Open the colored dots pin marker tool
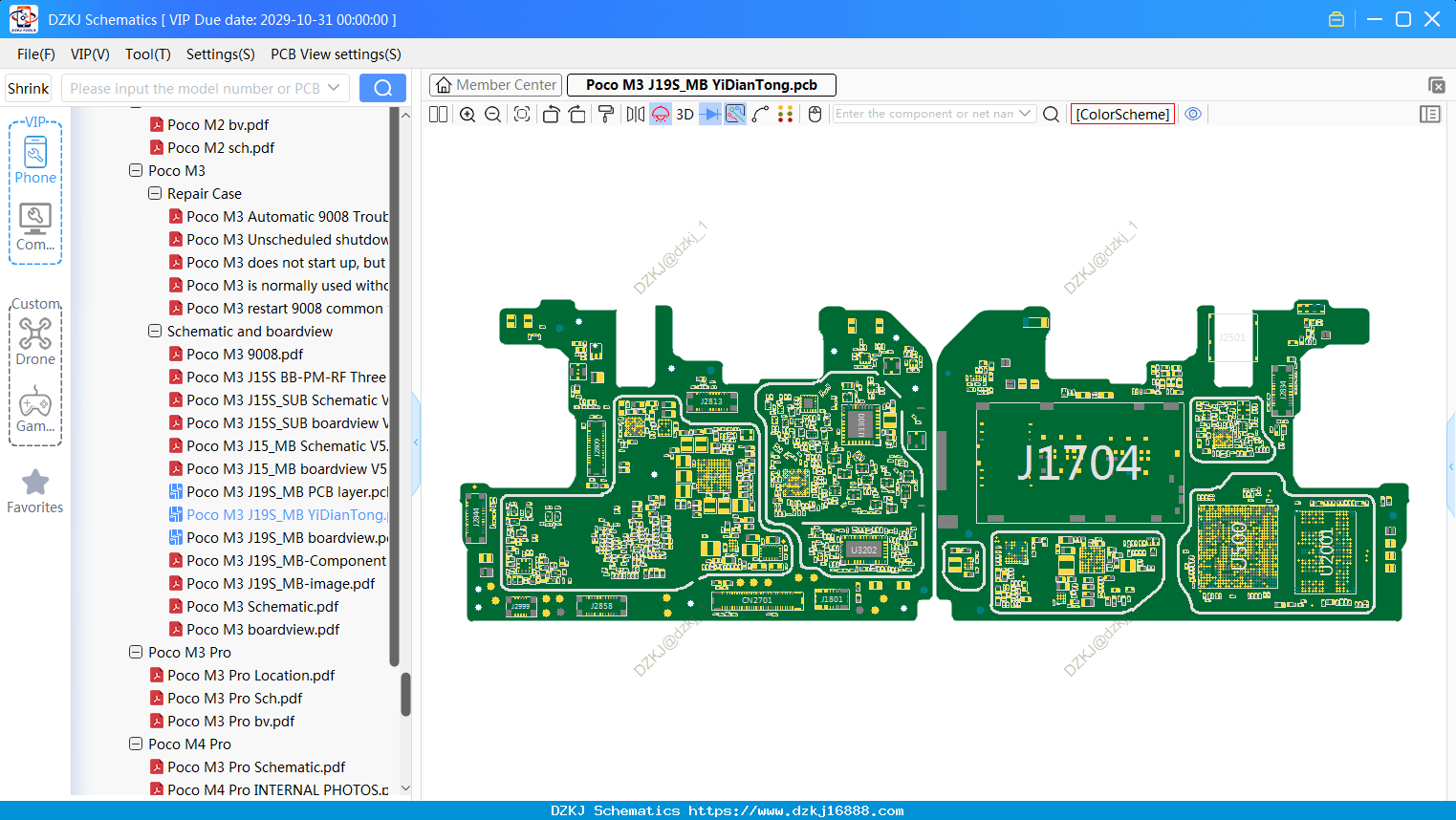This screenshot has width=1456, height=820. 786,114
